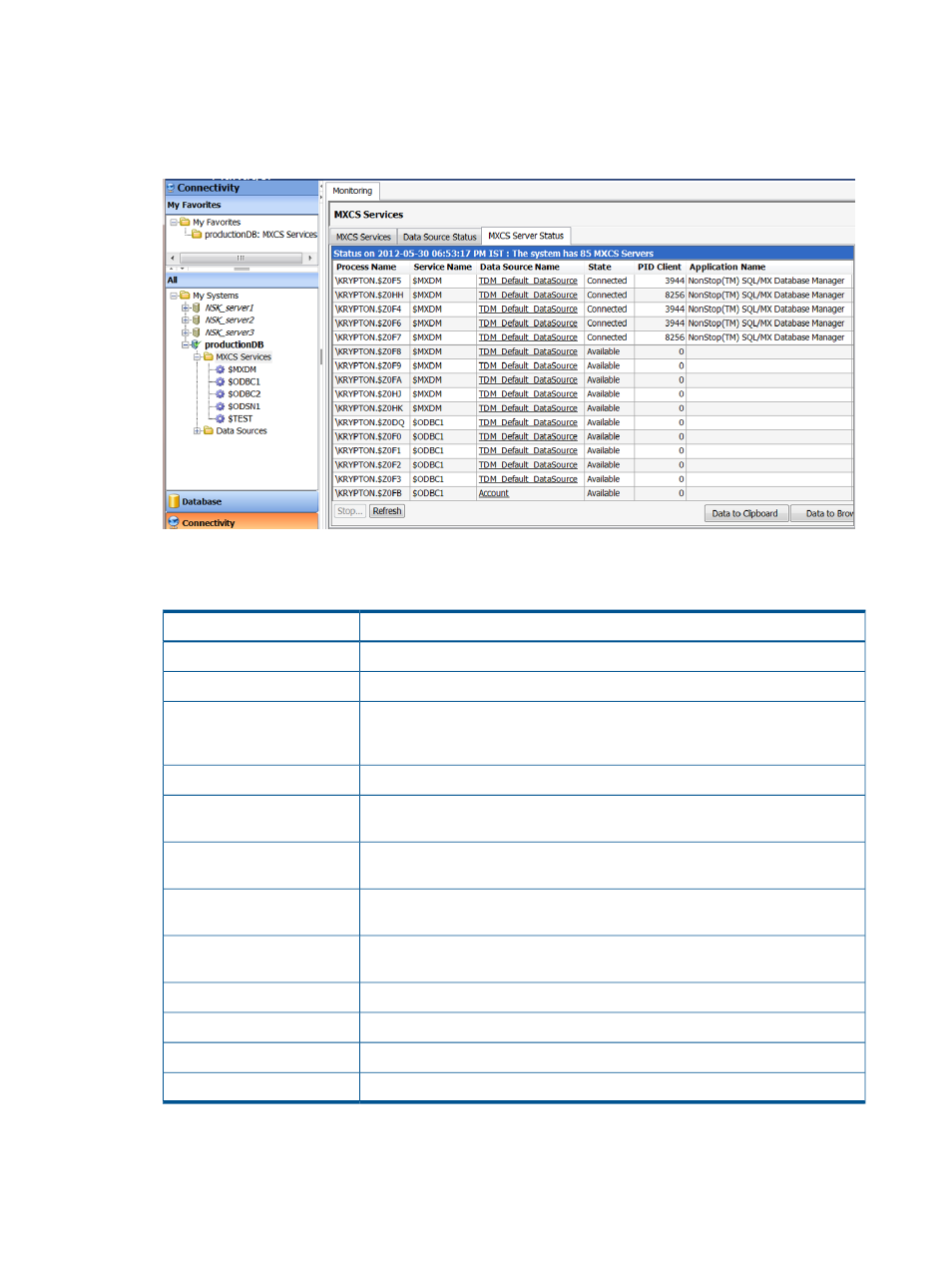Viewport: 952px width, 1268px height.
Task: Open the Monitoring tab
Action: pos(352,191)
